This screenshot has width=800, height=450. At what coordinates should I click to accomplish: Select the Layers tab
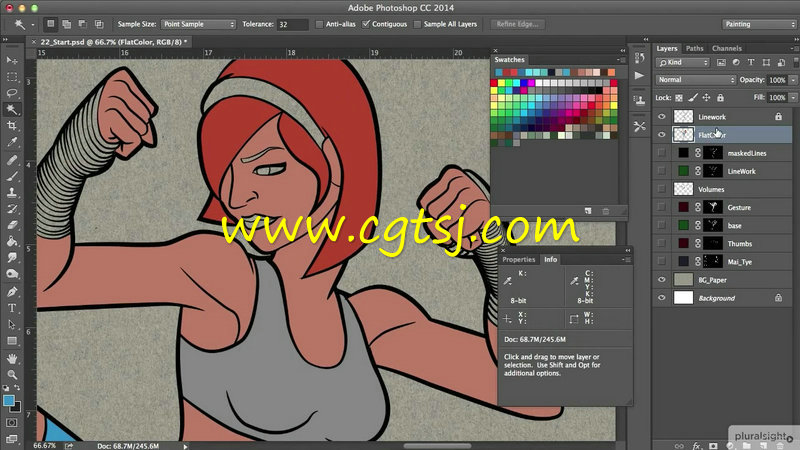click(667, 48)
